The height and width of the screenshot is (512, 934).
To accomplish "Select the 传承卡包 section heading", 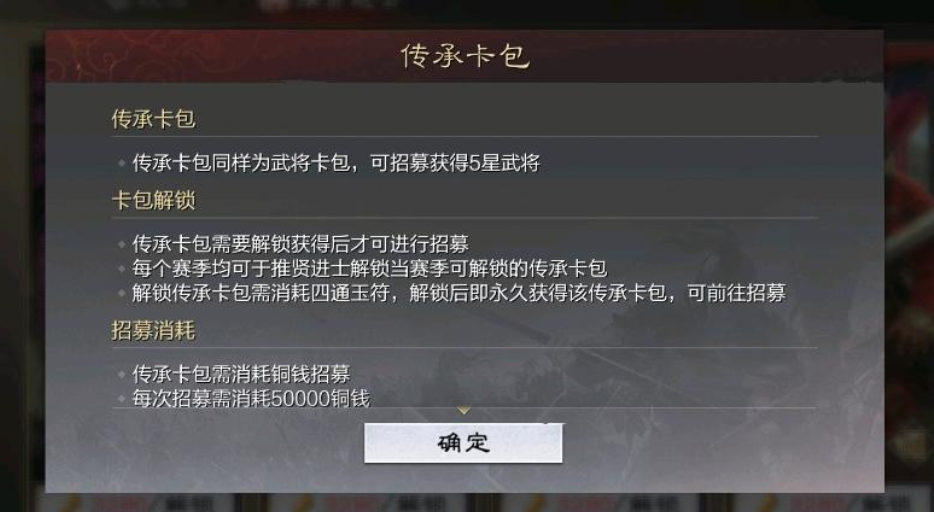I will [153, 119].
